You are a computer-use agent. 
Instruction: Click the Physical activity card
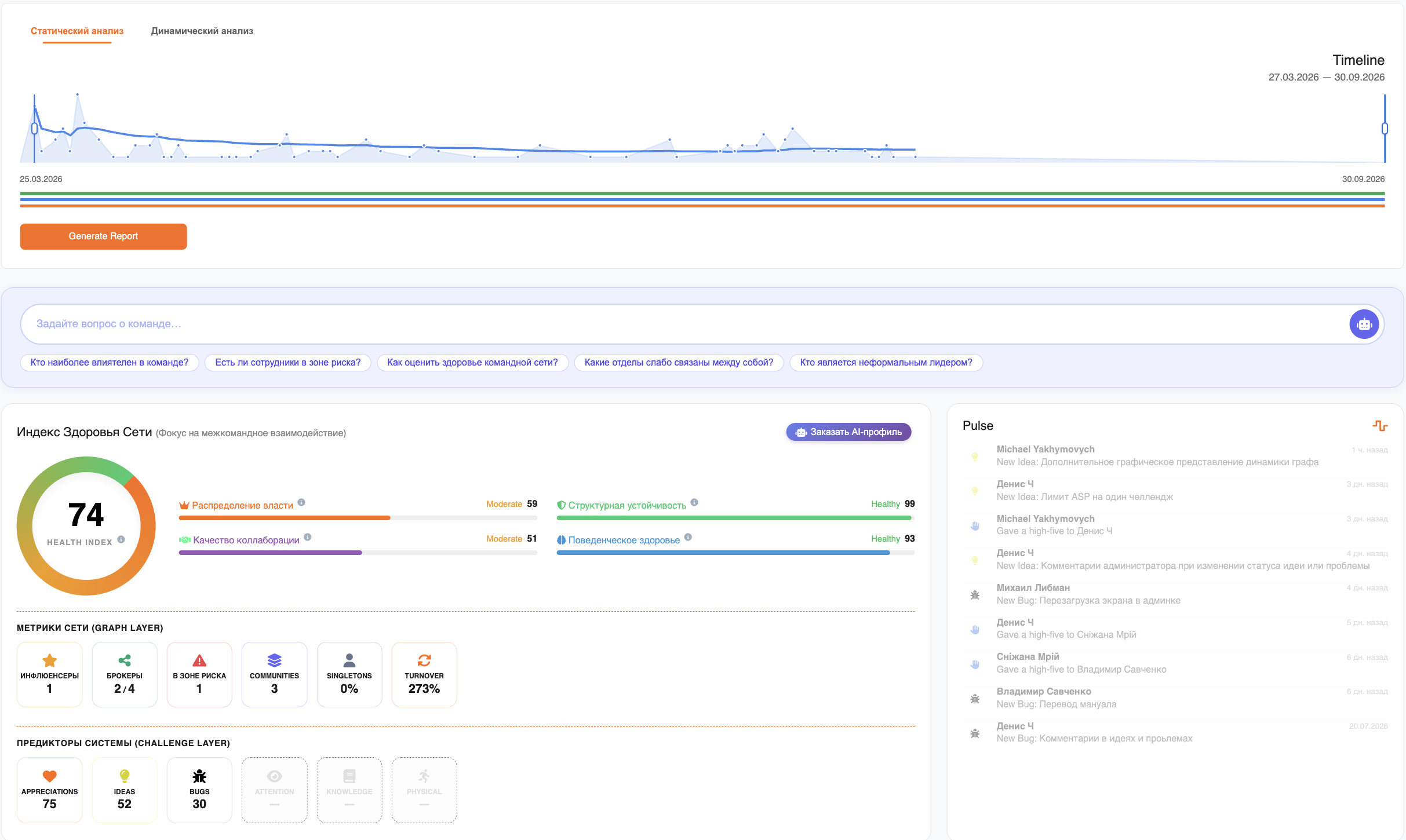point(424,790)
